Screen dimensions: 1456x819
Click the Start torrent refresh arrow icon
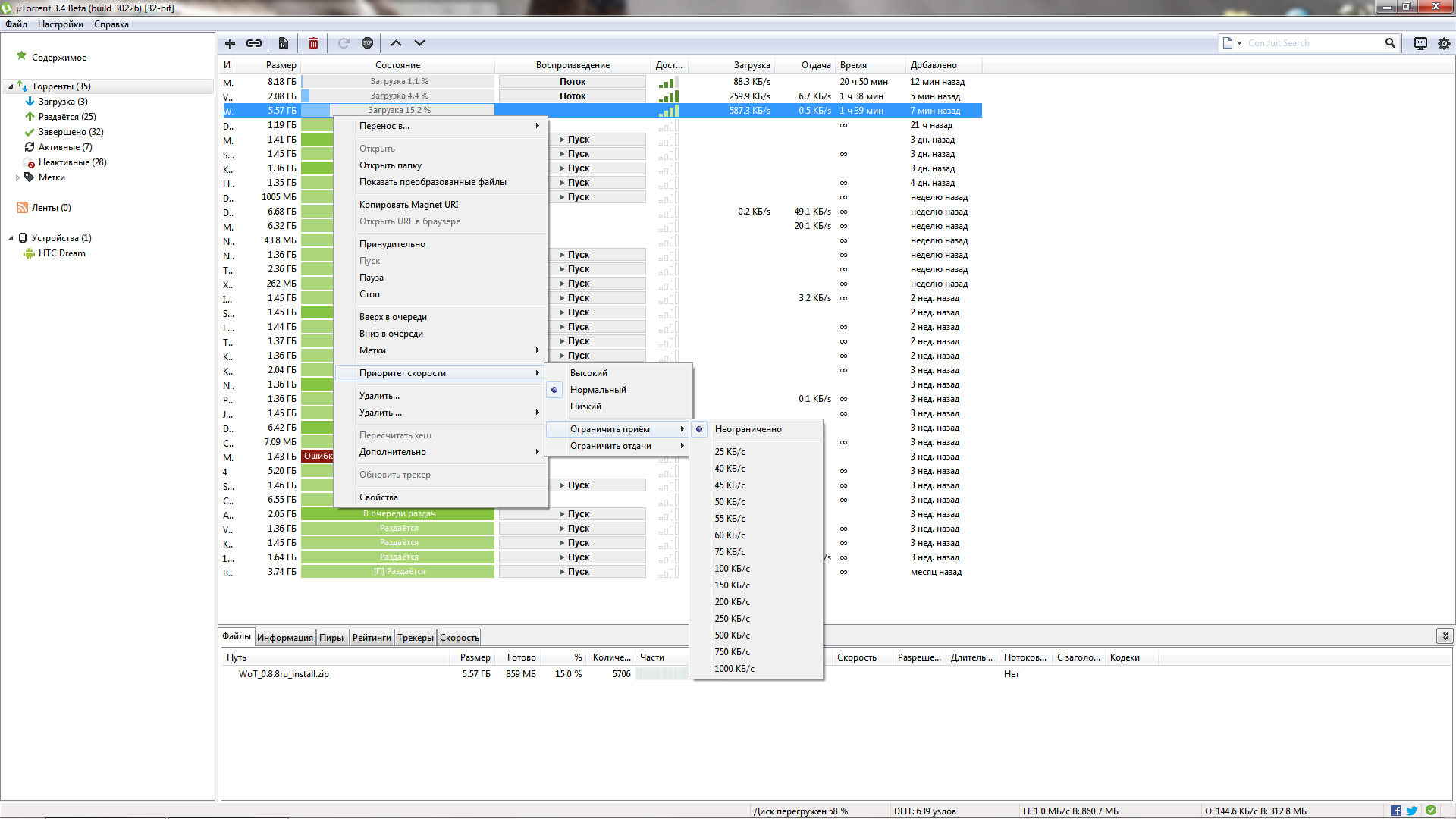pos(344,43)
